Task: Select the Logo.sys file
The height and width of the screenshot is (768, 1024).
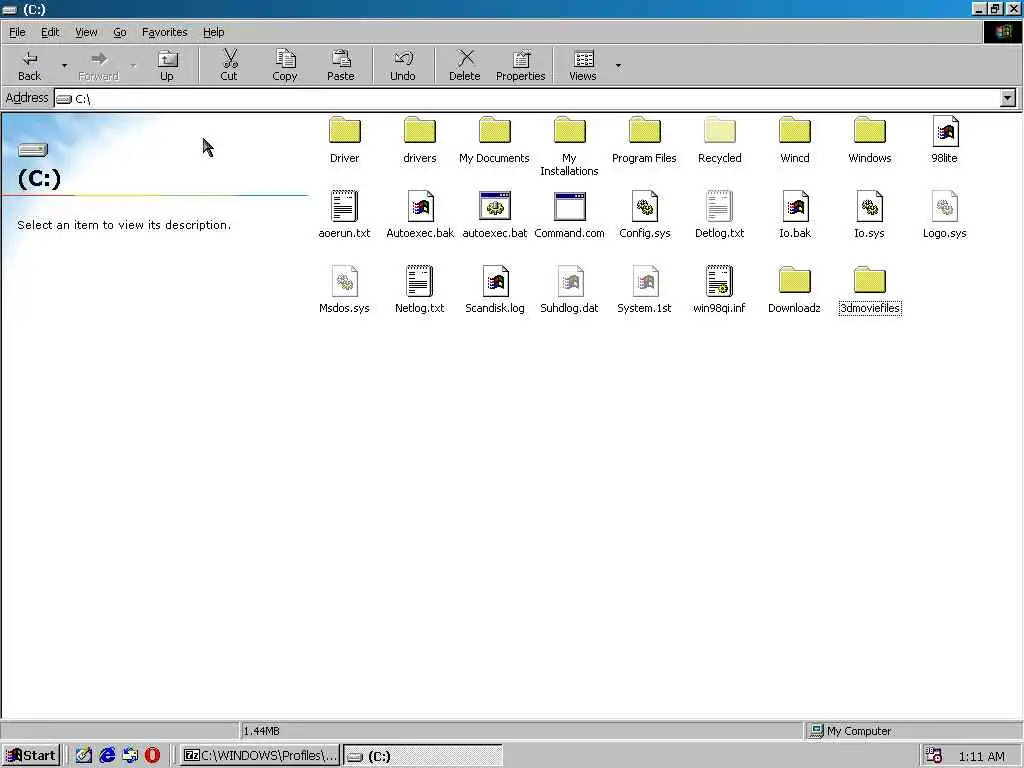Action: 945,215
